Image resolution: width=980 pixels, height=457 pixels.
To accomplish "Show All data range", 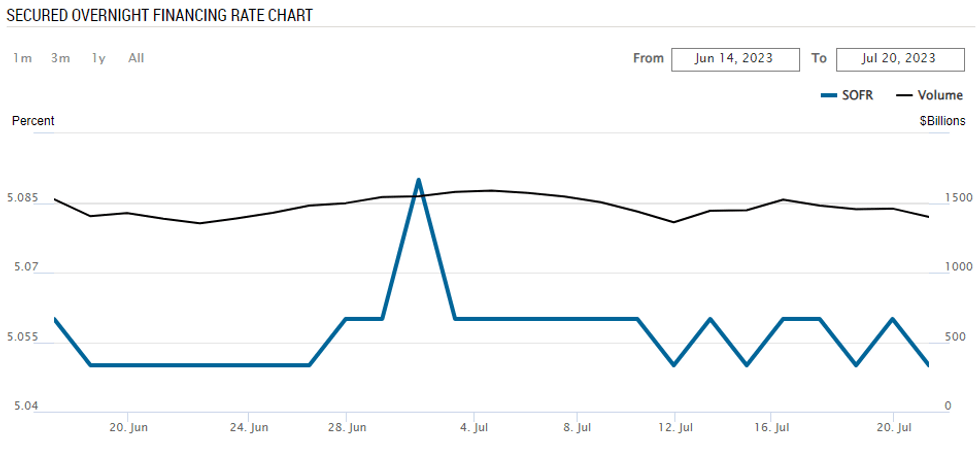I will pos(136,58).
